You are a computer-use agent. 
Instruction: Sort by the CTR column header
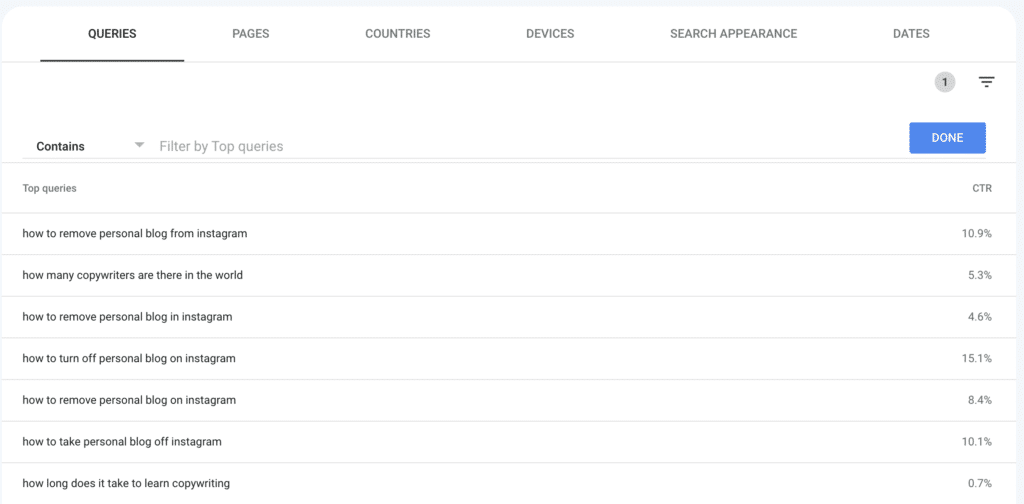tap(981, 188)
